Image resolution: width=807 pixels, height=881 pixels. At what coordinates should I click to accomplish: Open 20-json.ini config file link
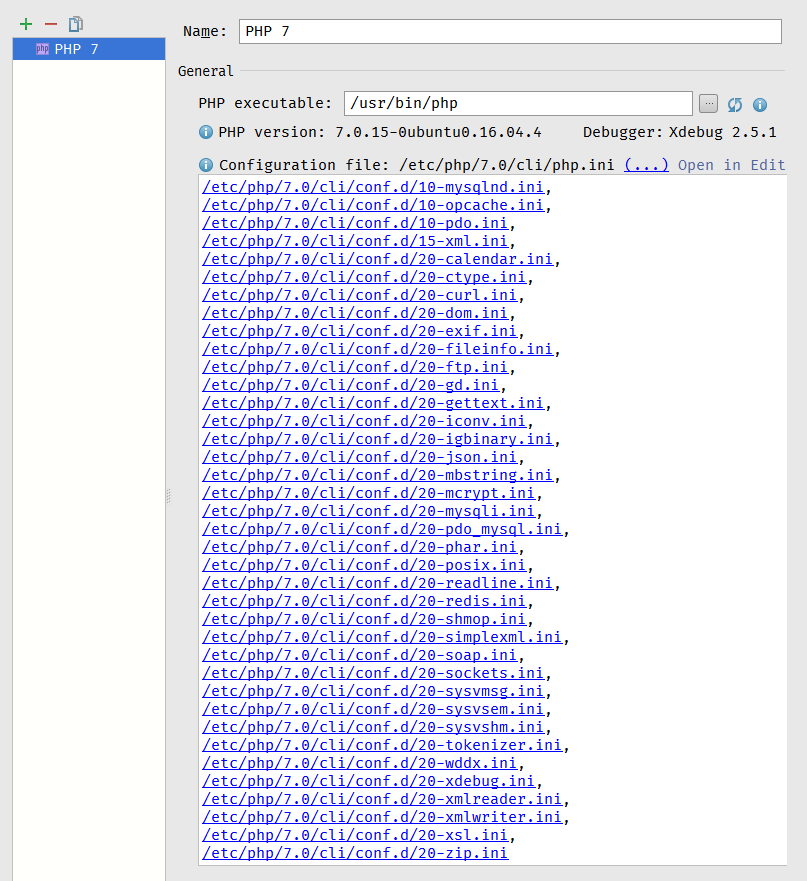point(360,457)
